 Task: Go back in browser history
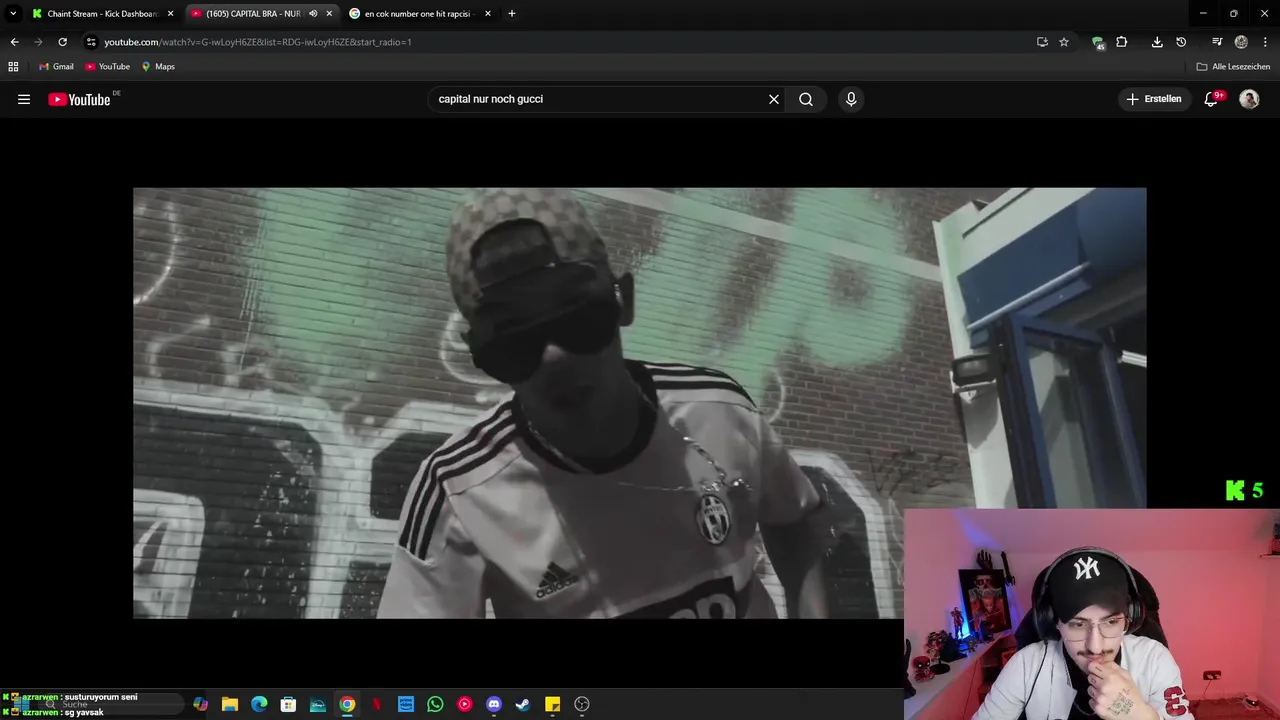pyautogui.click(x=14, y=42)
